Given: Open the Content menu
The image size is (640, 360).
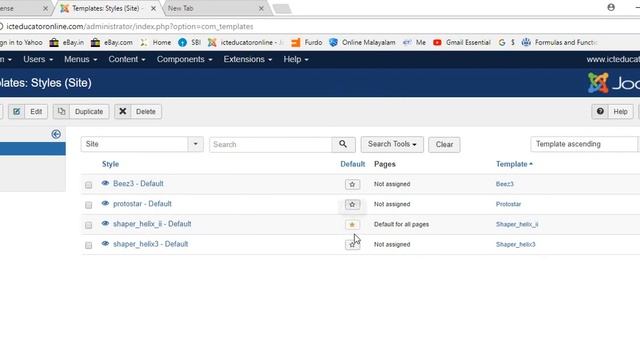Looking at the screenshot, I should (127, 60).
